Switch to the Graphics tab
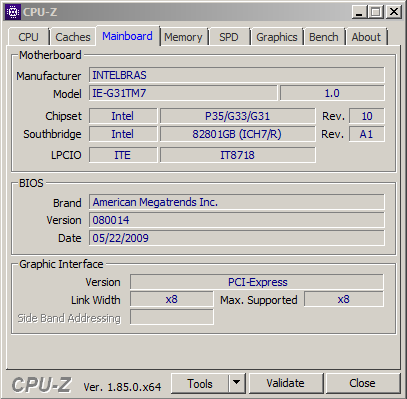 pyautogui.click(x=277, y=37)
